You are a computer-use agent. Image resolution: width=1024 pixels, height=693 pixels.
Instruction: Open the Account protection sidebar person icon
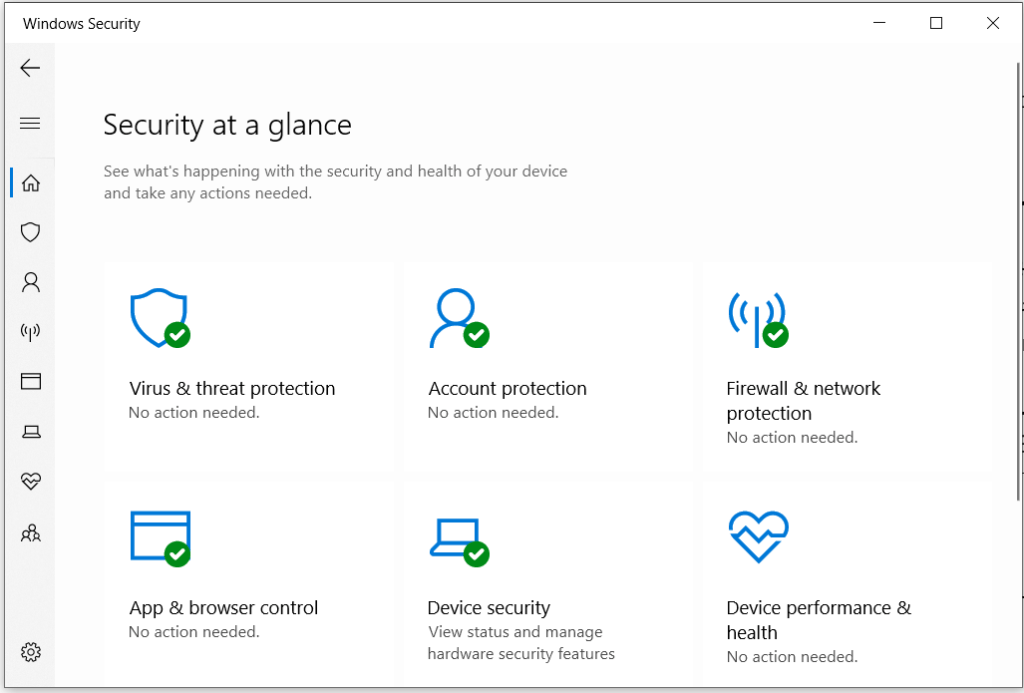(30, 282)
